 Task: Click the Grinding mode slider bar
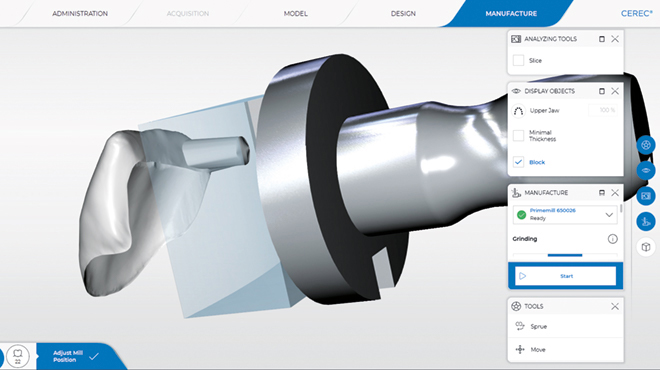coord(565,255)
